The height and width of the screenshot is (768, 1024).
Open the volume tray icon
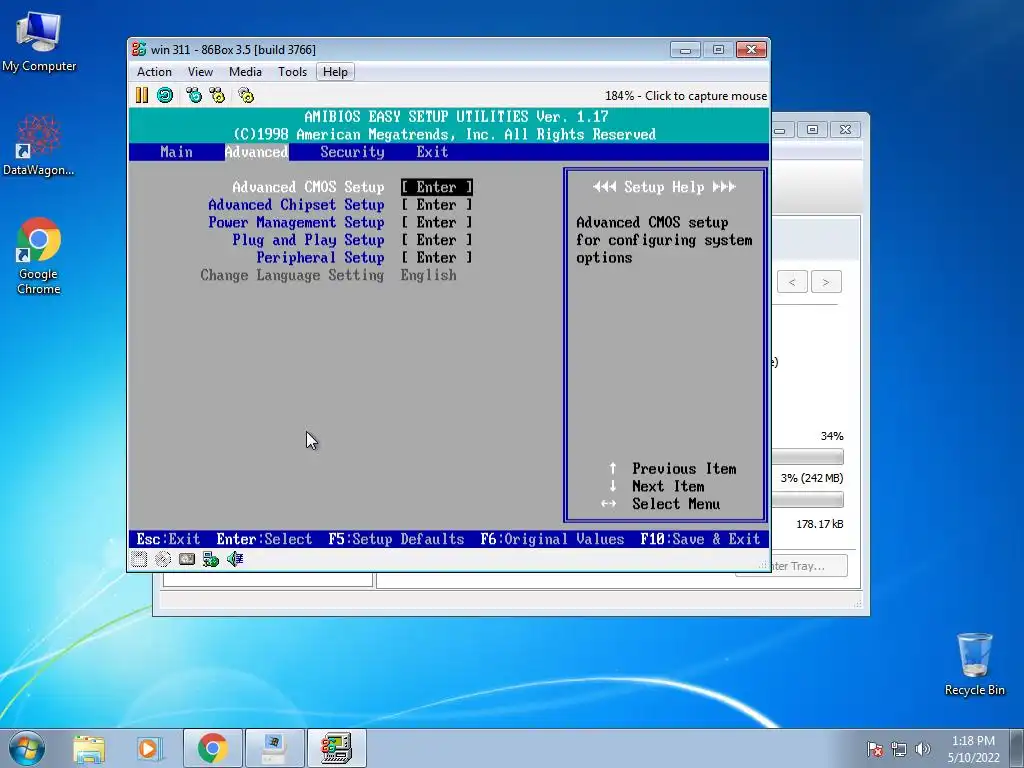[x=922, y=749]
